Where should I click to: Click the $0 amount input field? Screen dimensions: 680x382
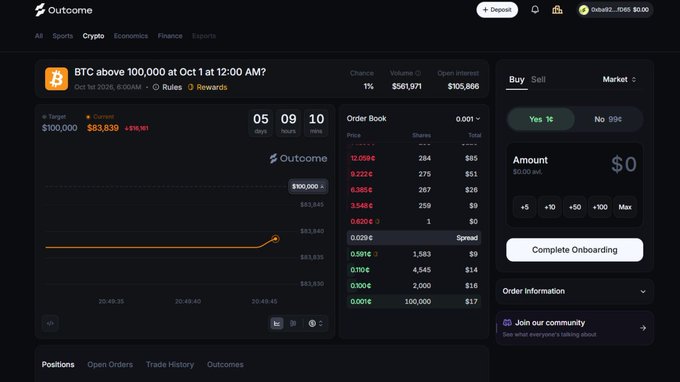[624, 164]
